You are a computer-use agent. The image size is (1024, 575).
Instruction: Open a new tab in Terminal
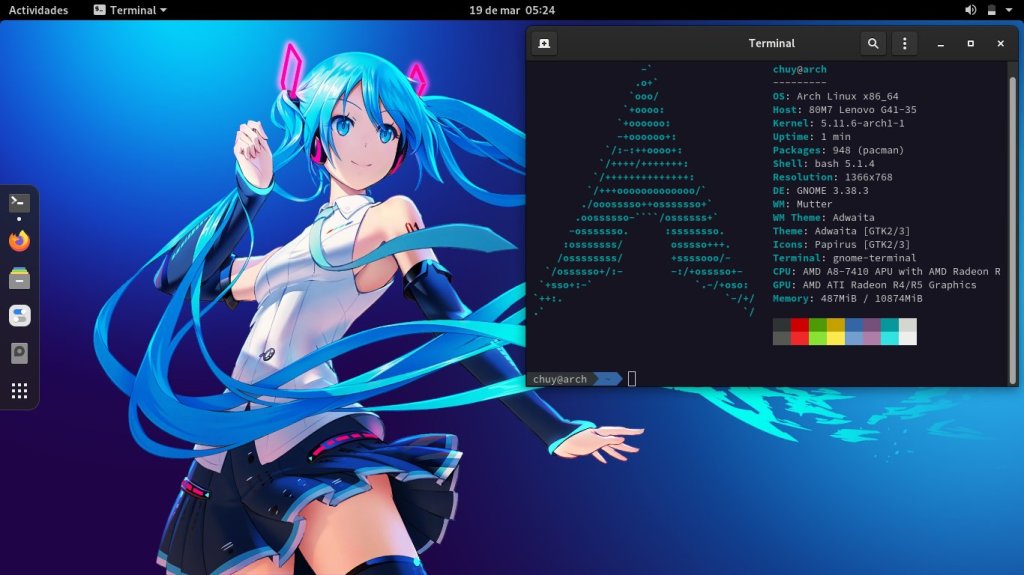tap(544, 43)
